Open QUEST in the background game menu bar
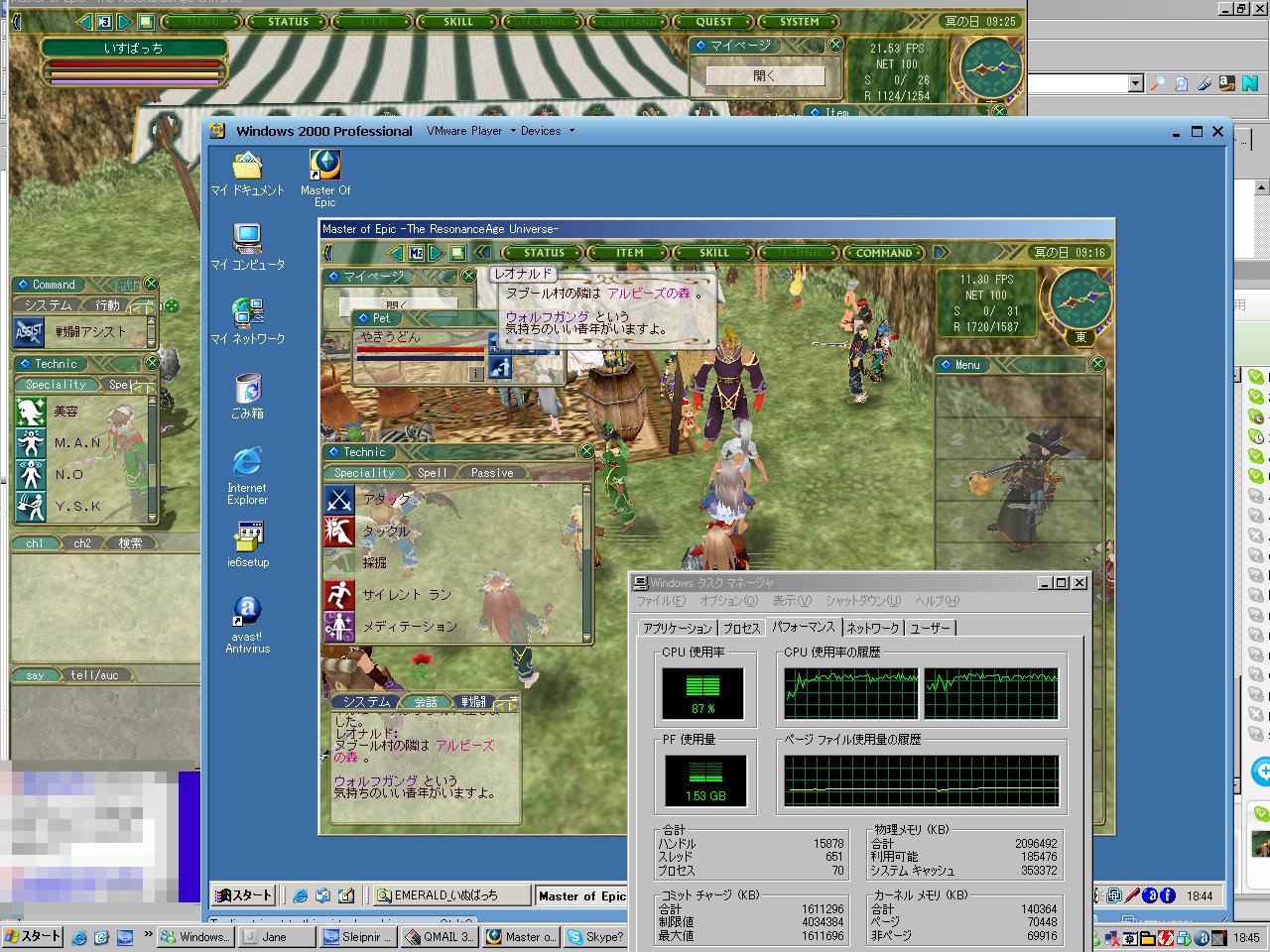1270x952 pixels. [713, 22]
